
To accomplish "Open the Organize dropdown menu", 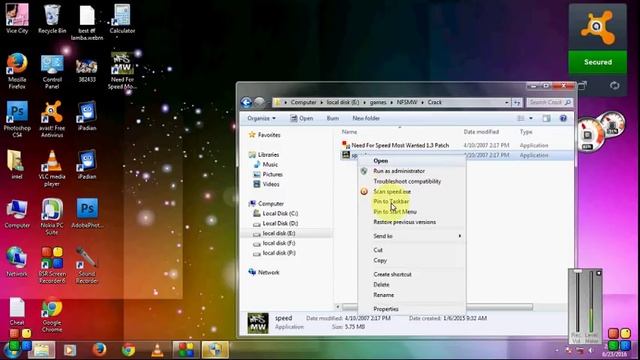I will click(x=261, y=118).
